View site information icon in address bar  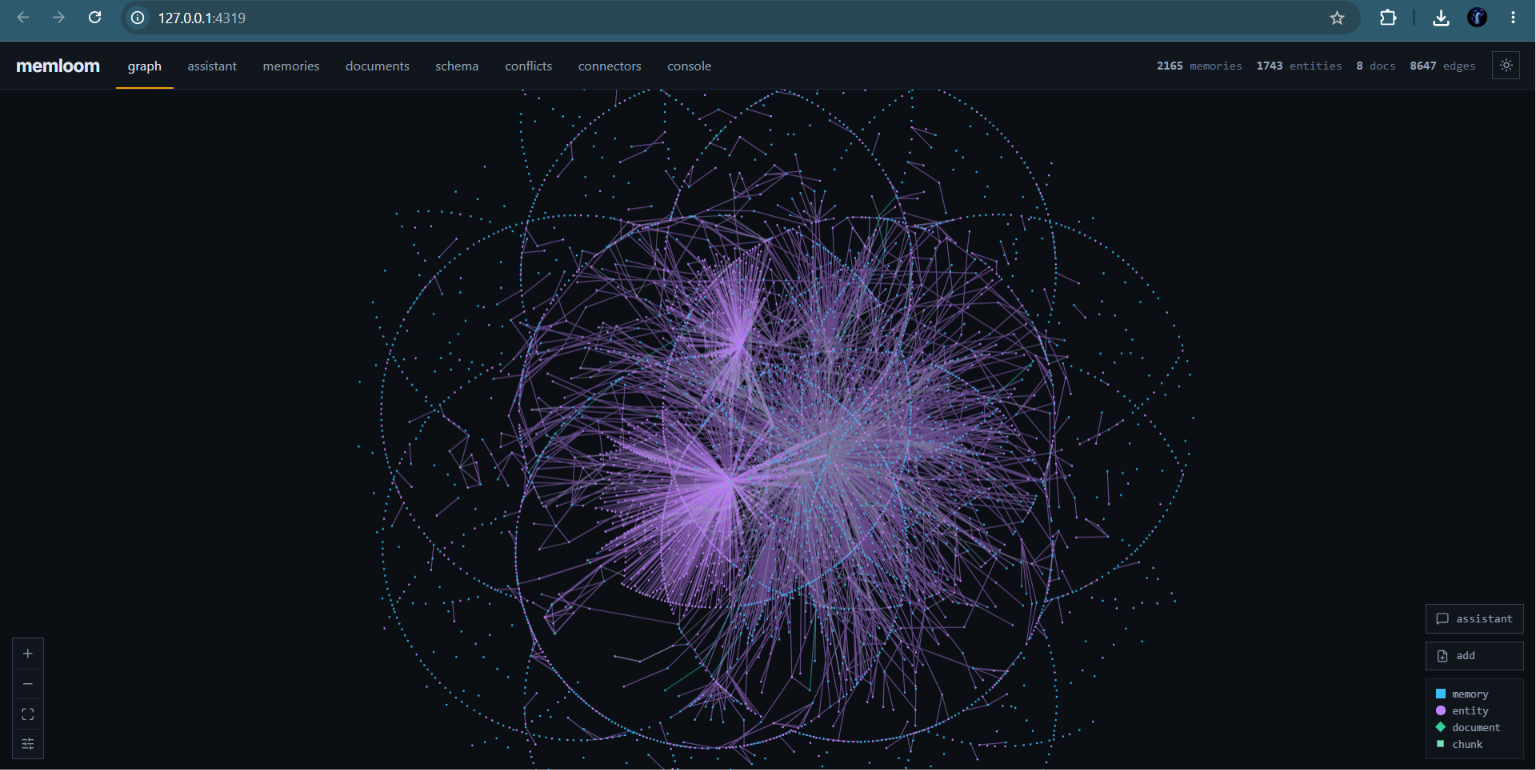pos(138,17)
